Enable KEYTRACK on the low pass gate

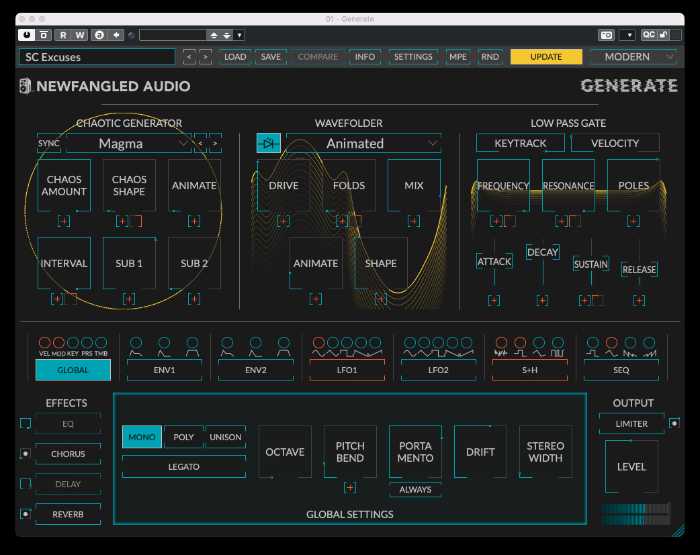(520, 143)
